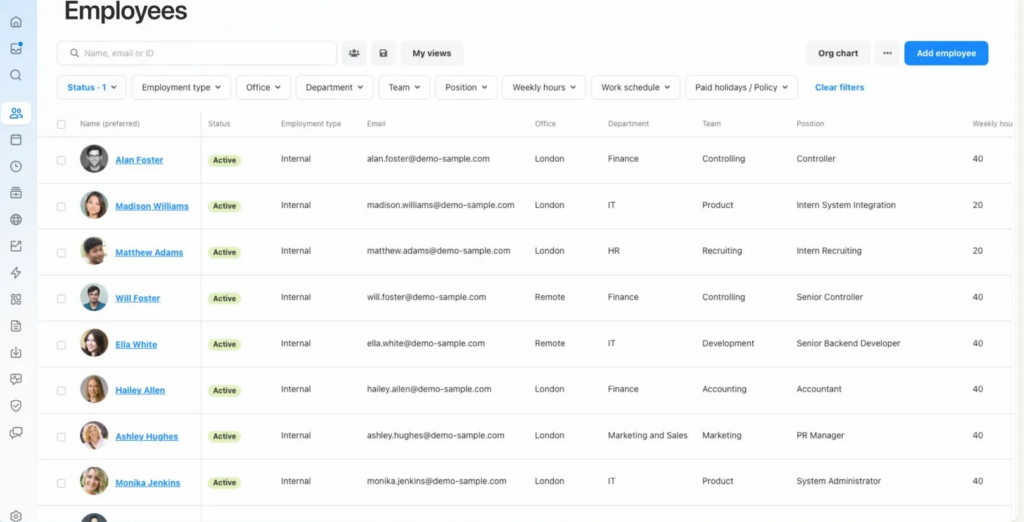
Task: Open the Weekly hours filter dropdown
Action: [544, 87]
